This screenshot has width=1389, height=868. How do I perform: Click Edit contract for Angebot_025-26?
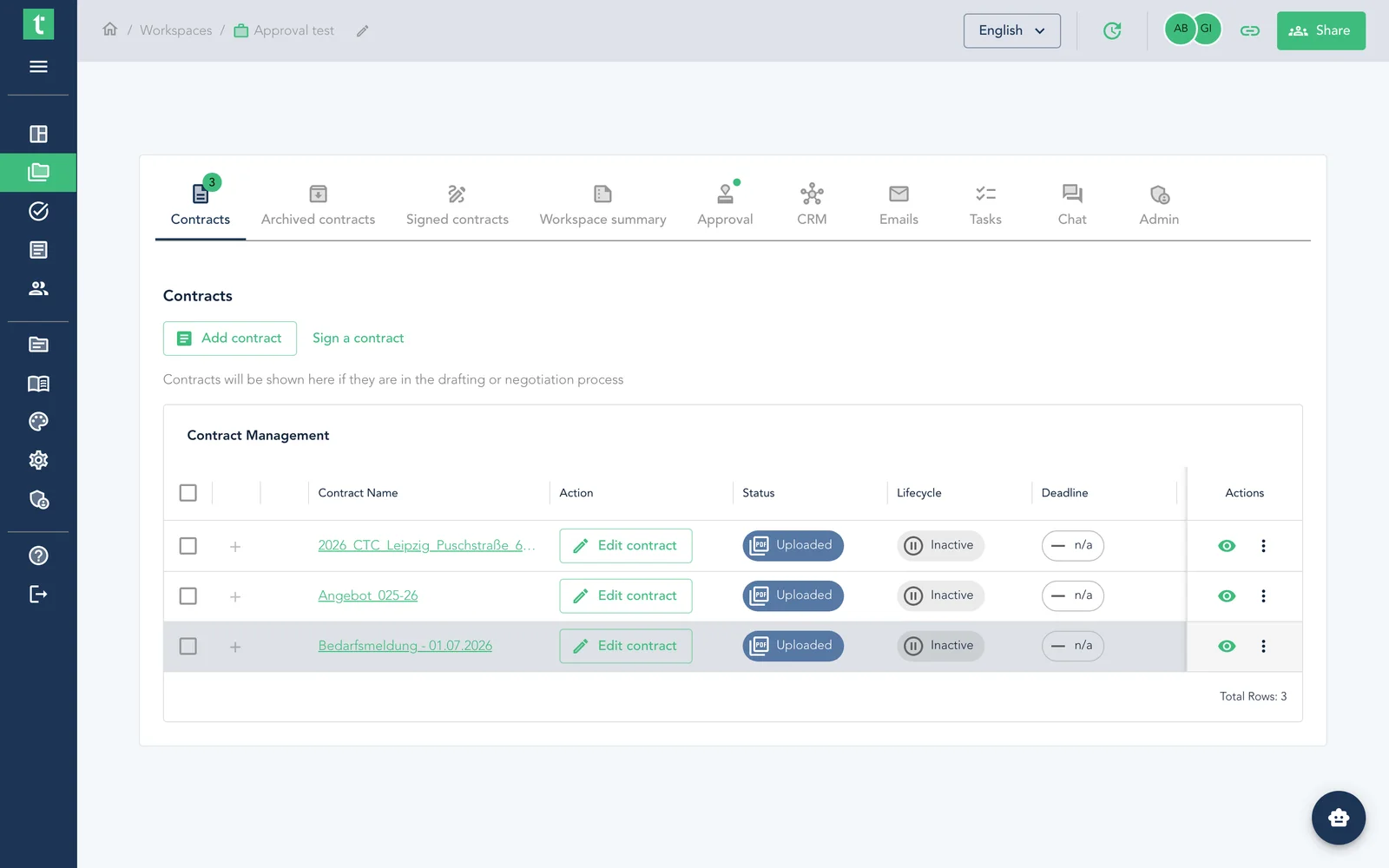[626, 596]
